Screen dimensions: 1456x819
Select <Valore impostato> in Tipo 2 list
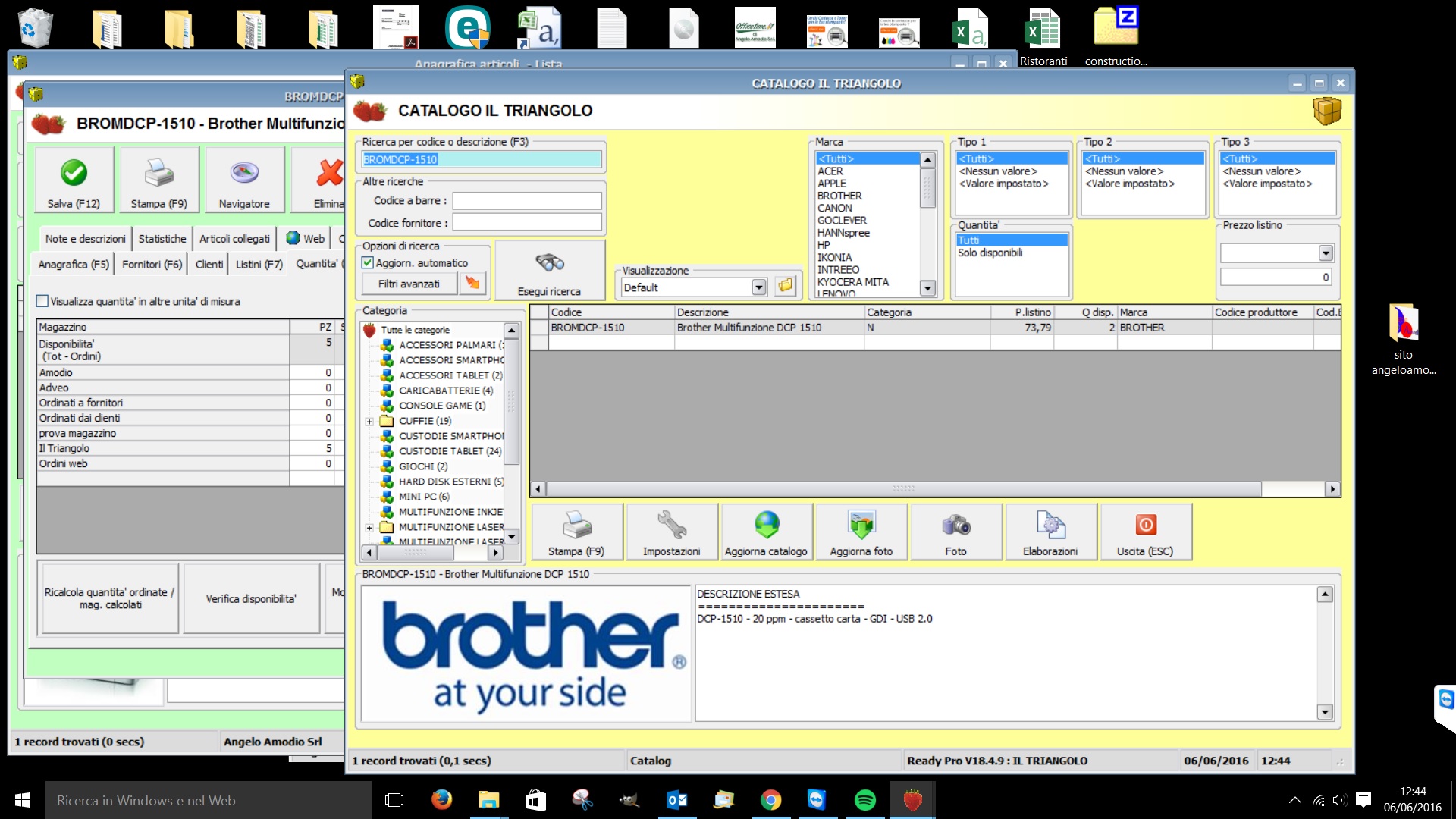1130,184
